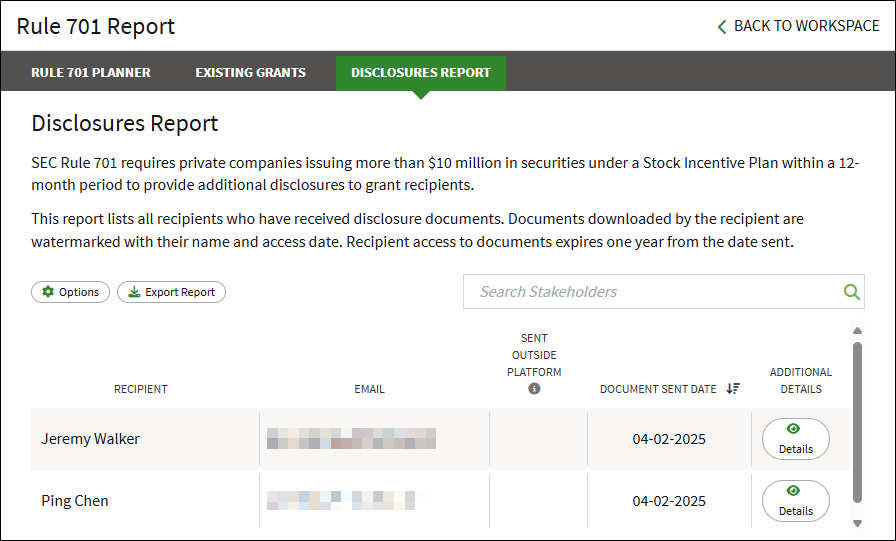Viewport: 896px width, 541px height.
Task: Click the vertical scrollbar thumb of the table
Action: (x=856, y=420)
